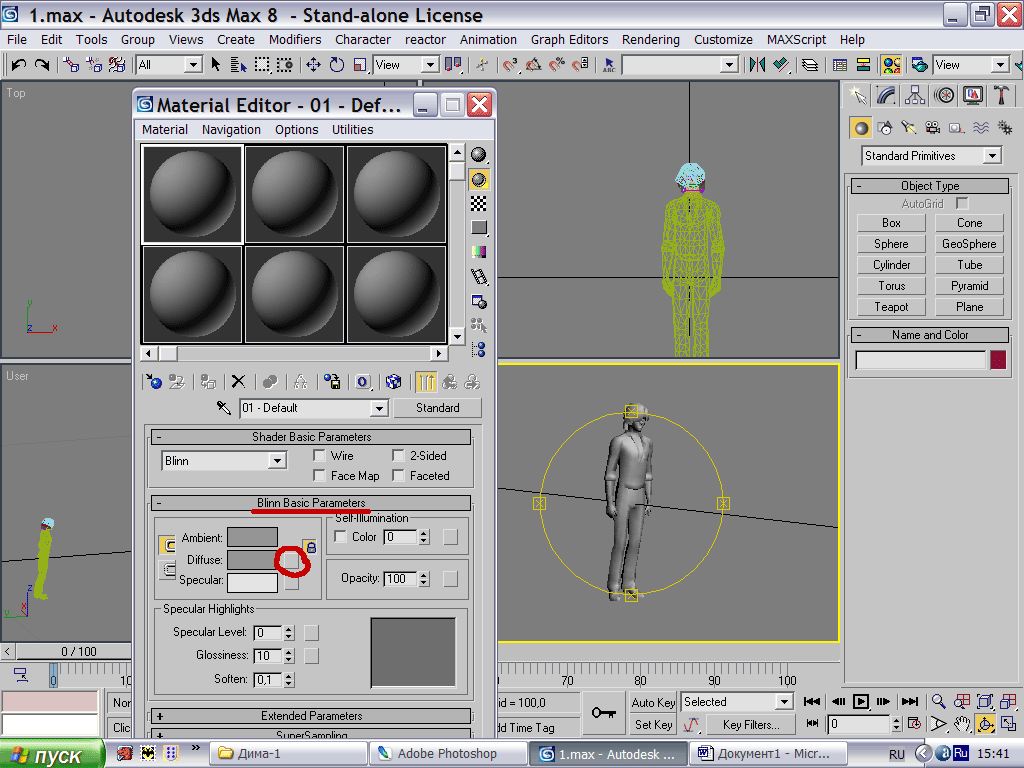Click Go to Parent icon

pyautogui.click(x=450, y=381)
